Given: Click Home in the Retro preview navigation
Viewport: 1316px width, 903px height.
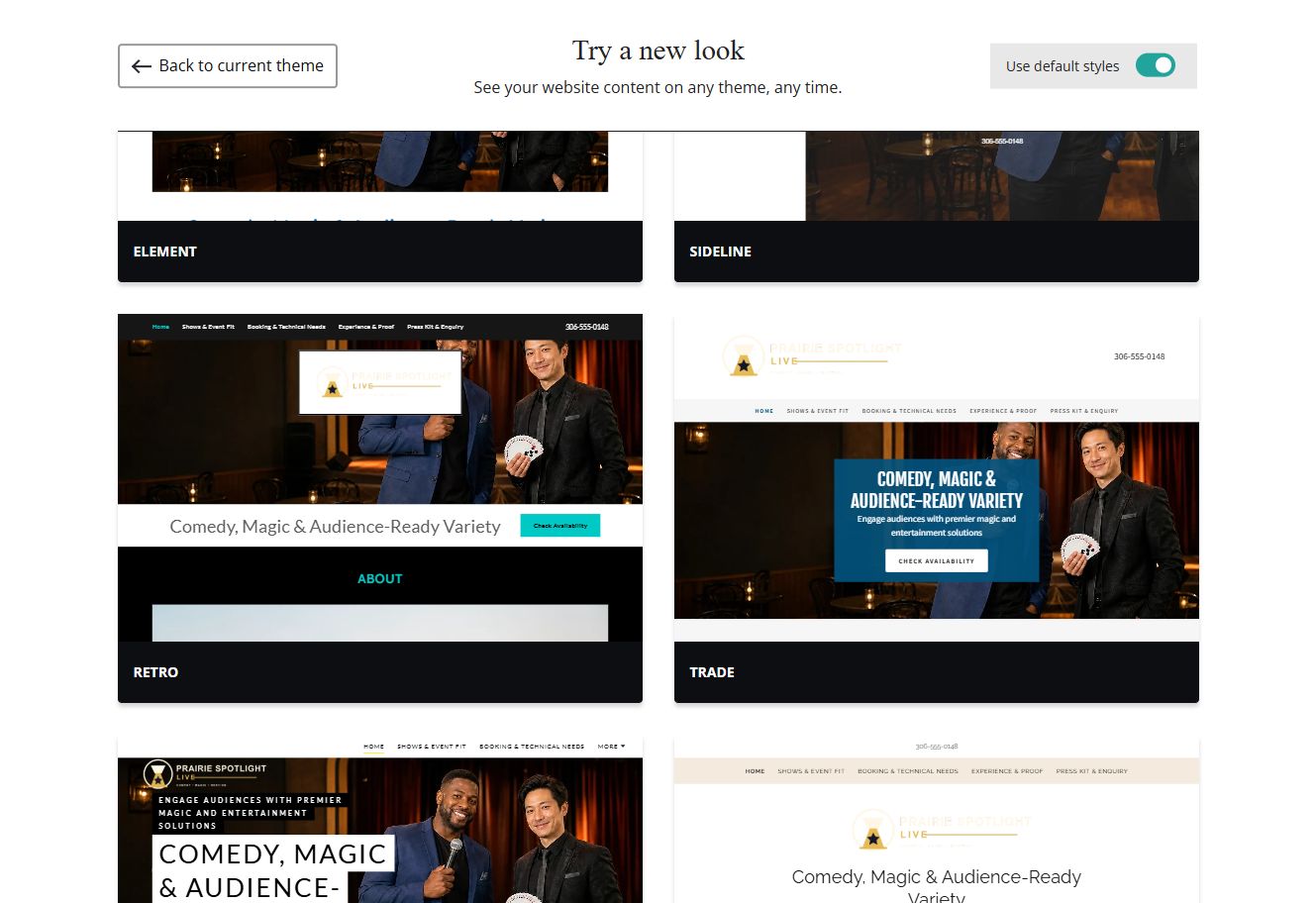Looking at the screenshot, I should [x=160, y=327].
